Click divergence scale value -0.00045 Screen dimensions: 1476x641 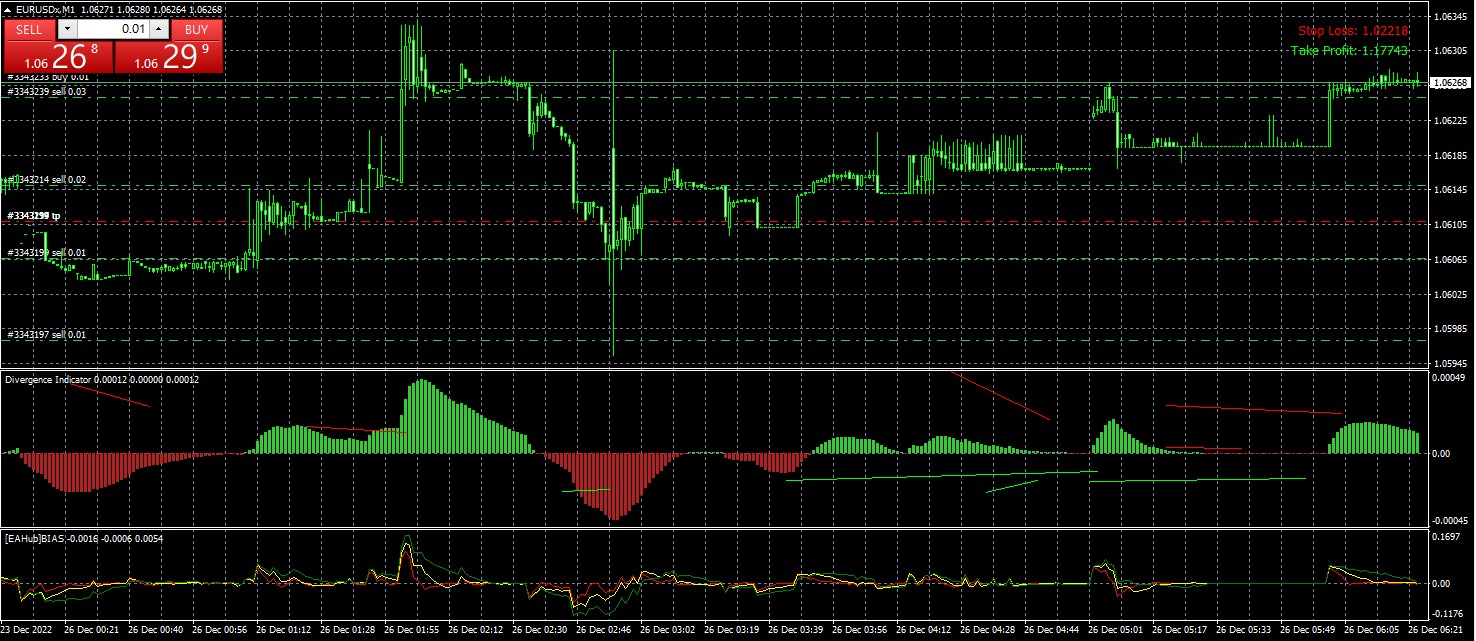tap(1449, 521)
